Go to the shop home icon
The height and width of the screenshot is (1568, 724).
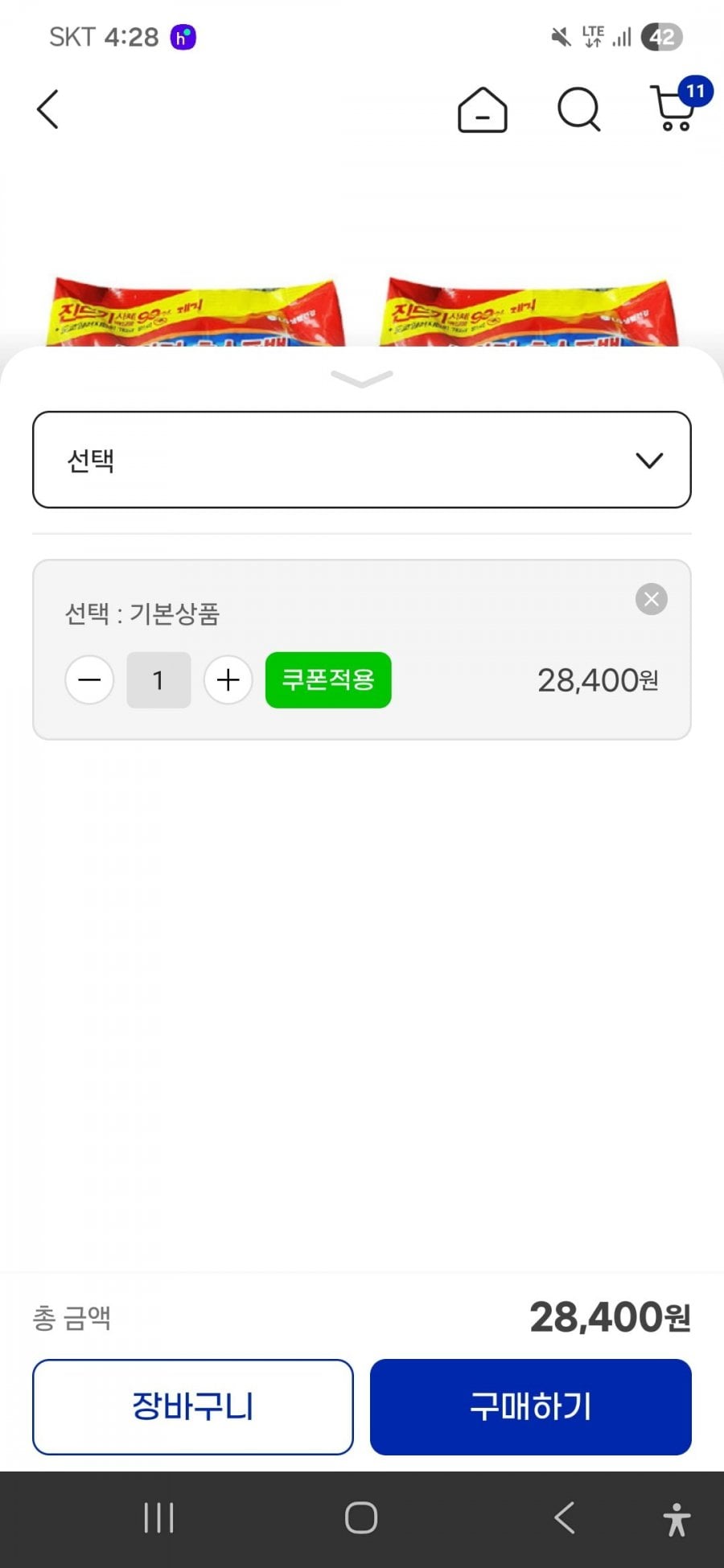pyautogui.click(x=482, y=109)
